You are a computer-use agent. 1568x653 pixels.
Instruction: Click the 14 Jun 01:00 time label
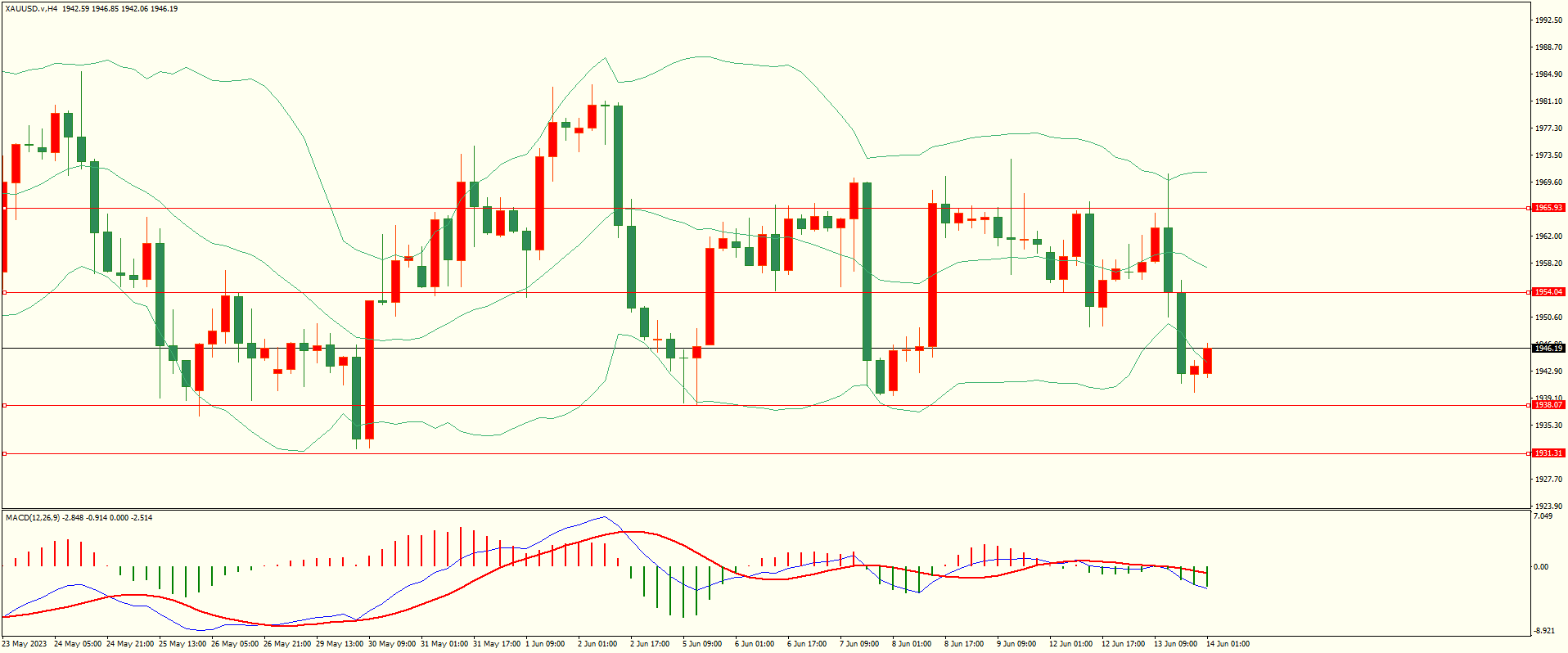coord(1228,644)
